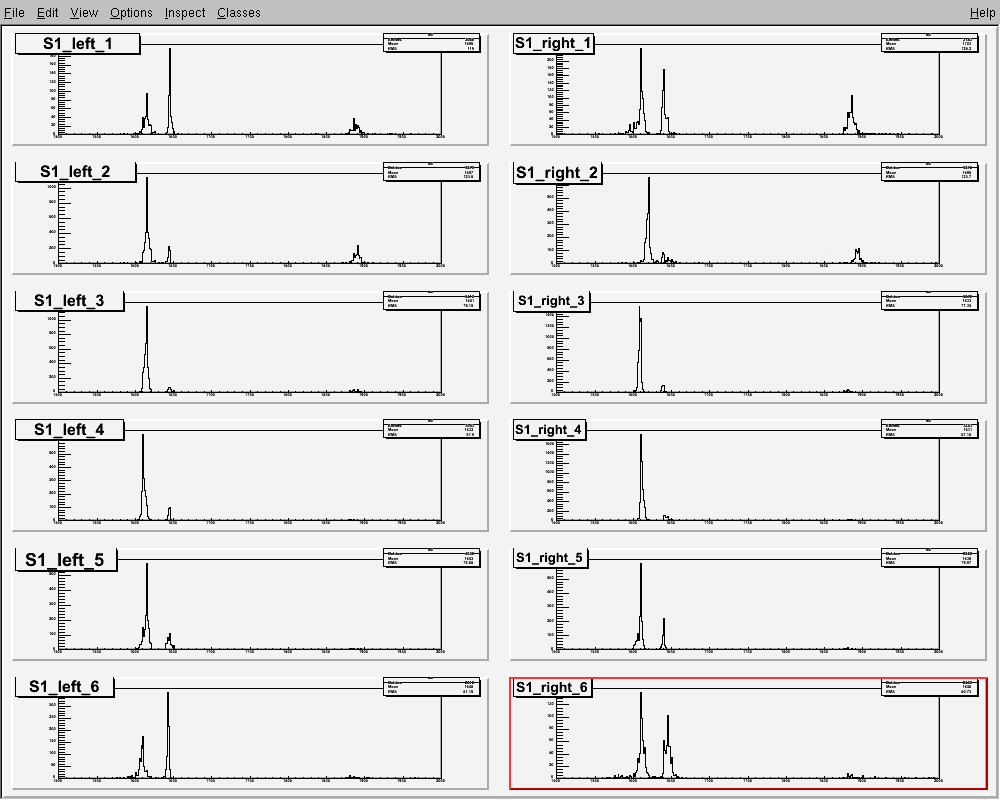Click the shorter left peak in S1_left_6
The height and width of the screenshot is (800, 1000).
click(143, 757)
